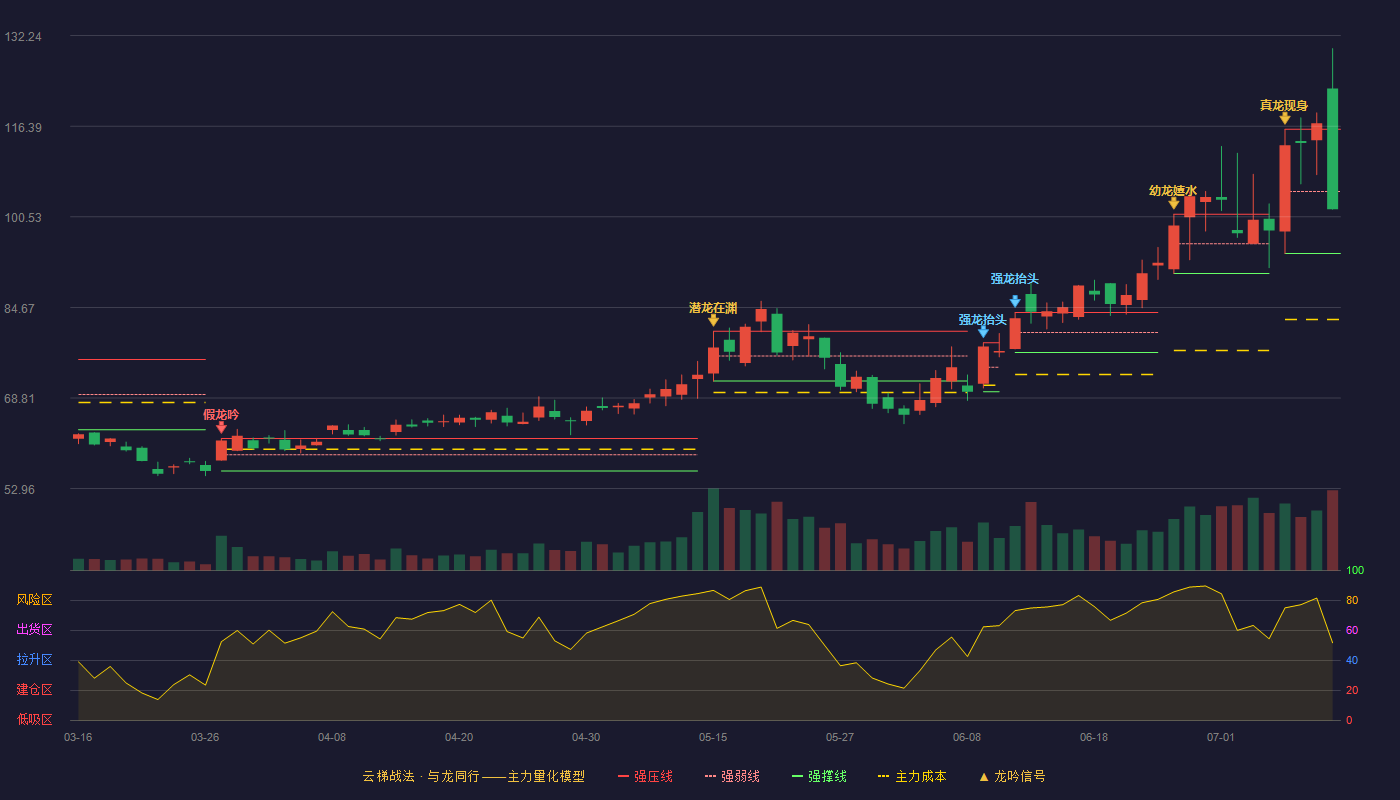Click the 低吸区 zone label
This screenshot has height=800, width=1400.
point(34,719)
